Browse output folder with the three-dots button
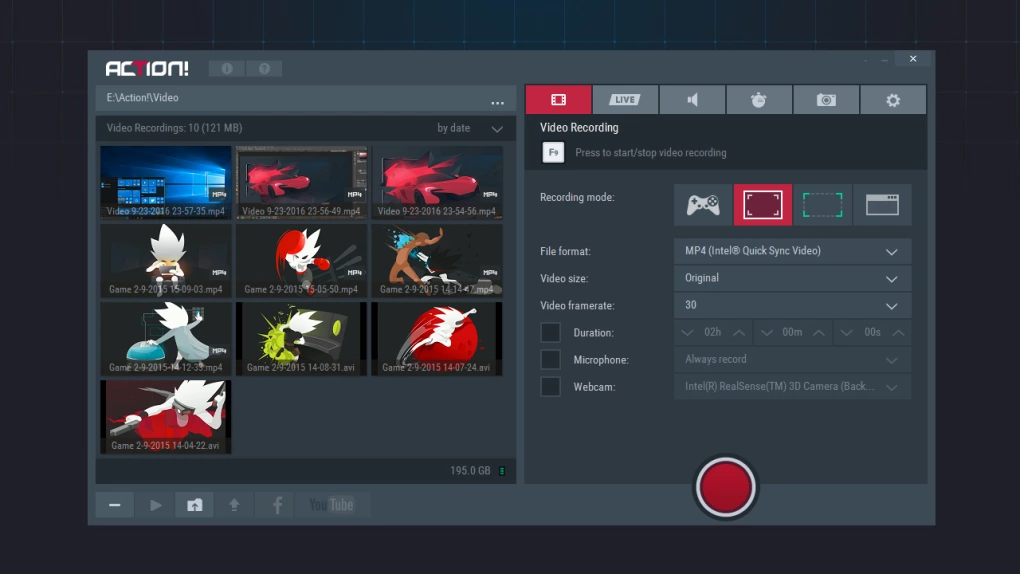 [x=497, y=102]
